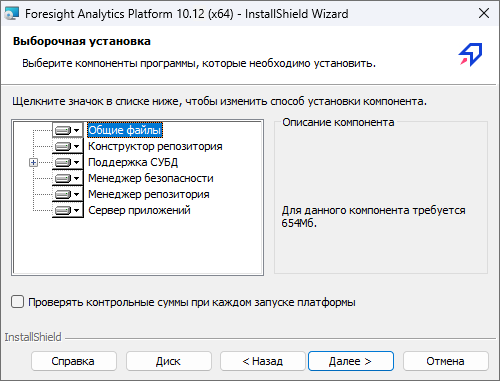This screenshot has height=381, width=500.
Task: Click the installer icon in title bar
Action: click(x=12, y=13)
